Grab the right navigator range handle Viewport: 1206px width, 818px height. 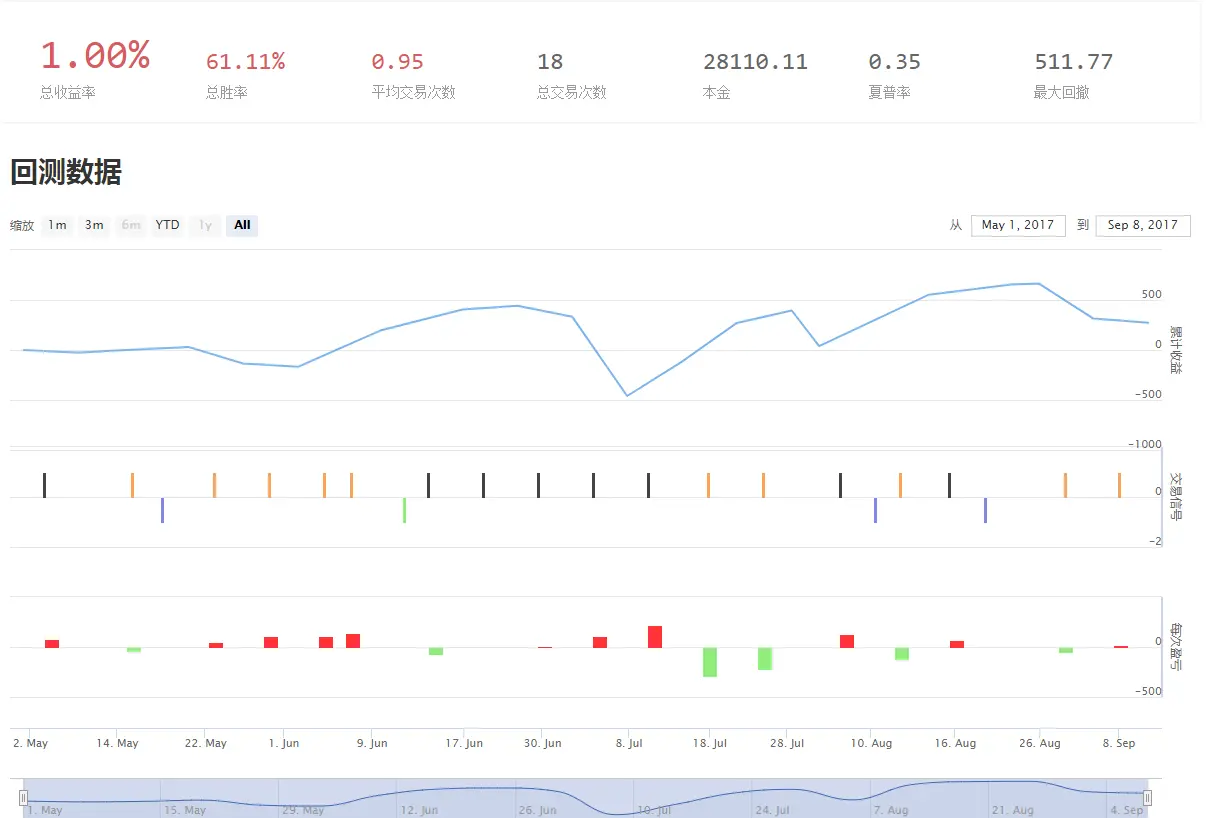[1148, 797]
